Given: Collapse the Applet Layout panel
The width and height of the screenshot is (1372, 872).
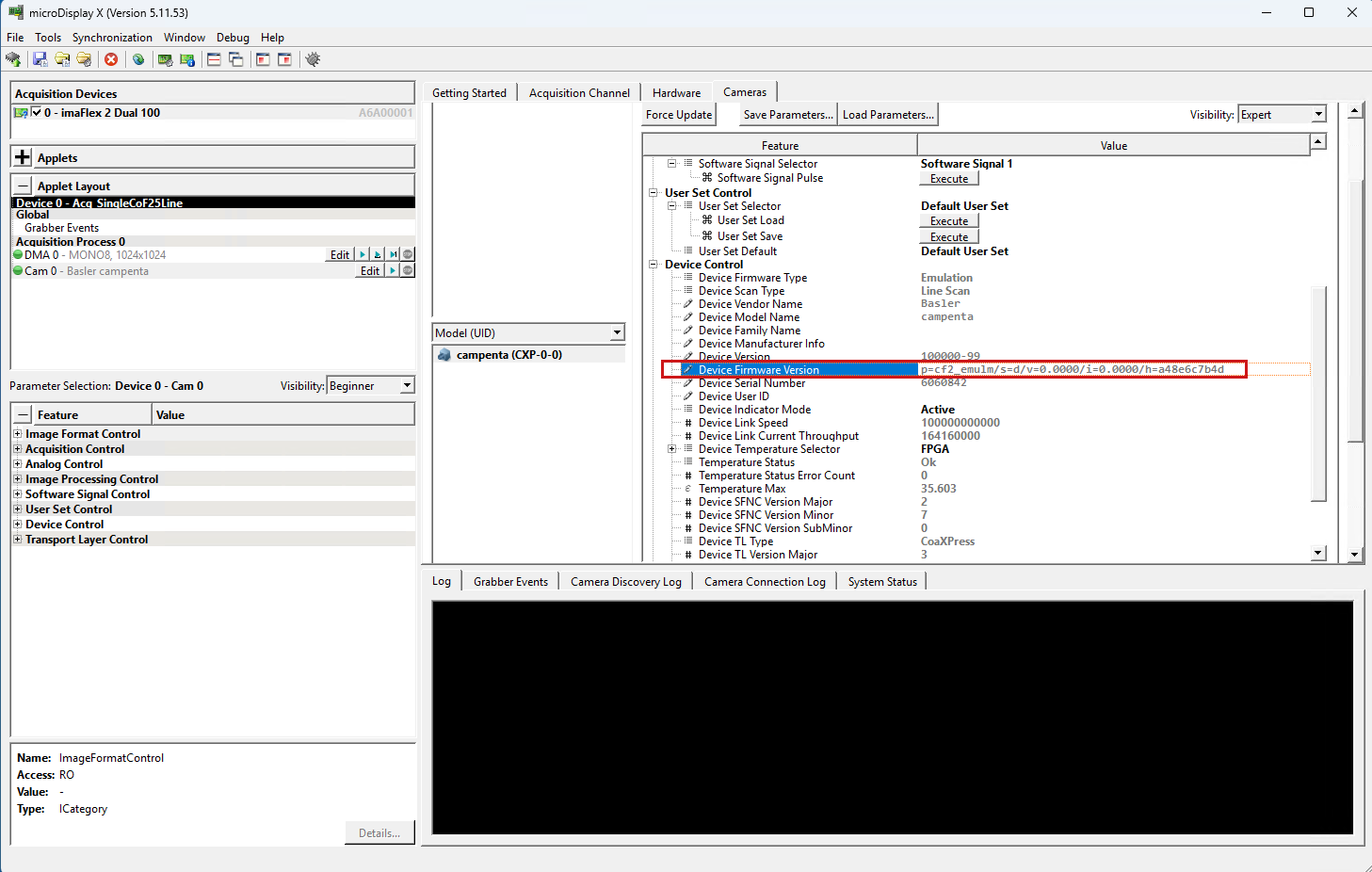Looking at the screenshot, I should [x=24, y=186].
